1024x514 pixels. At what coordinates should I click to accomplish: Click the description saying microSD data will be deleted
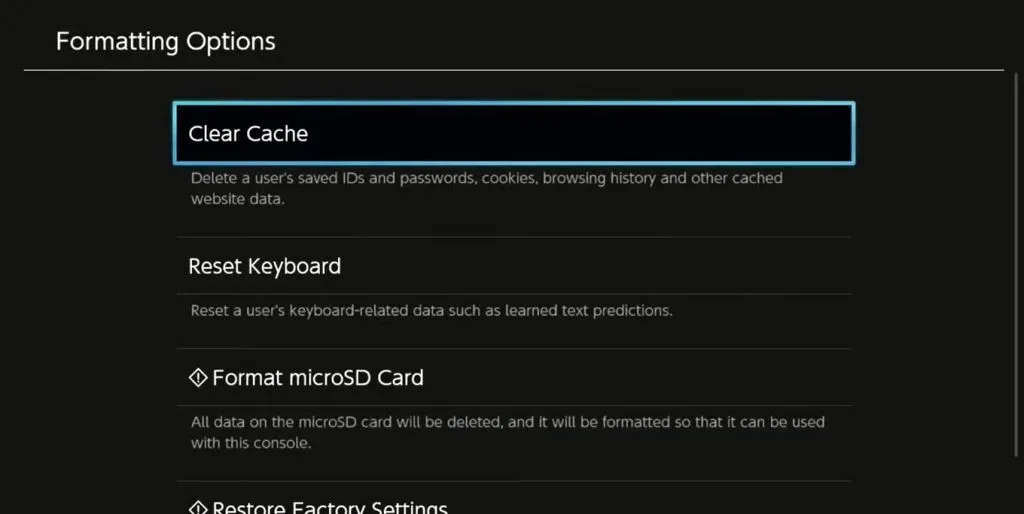(x=507, y=432)
